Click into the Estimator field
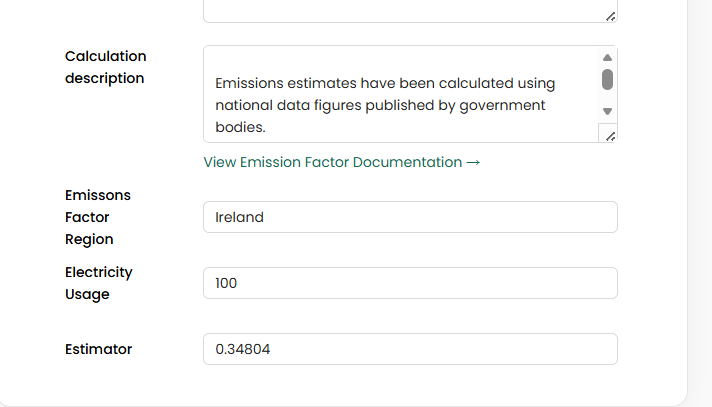The image size is (712, 407). 410,349
